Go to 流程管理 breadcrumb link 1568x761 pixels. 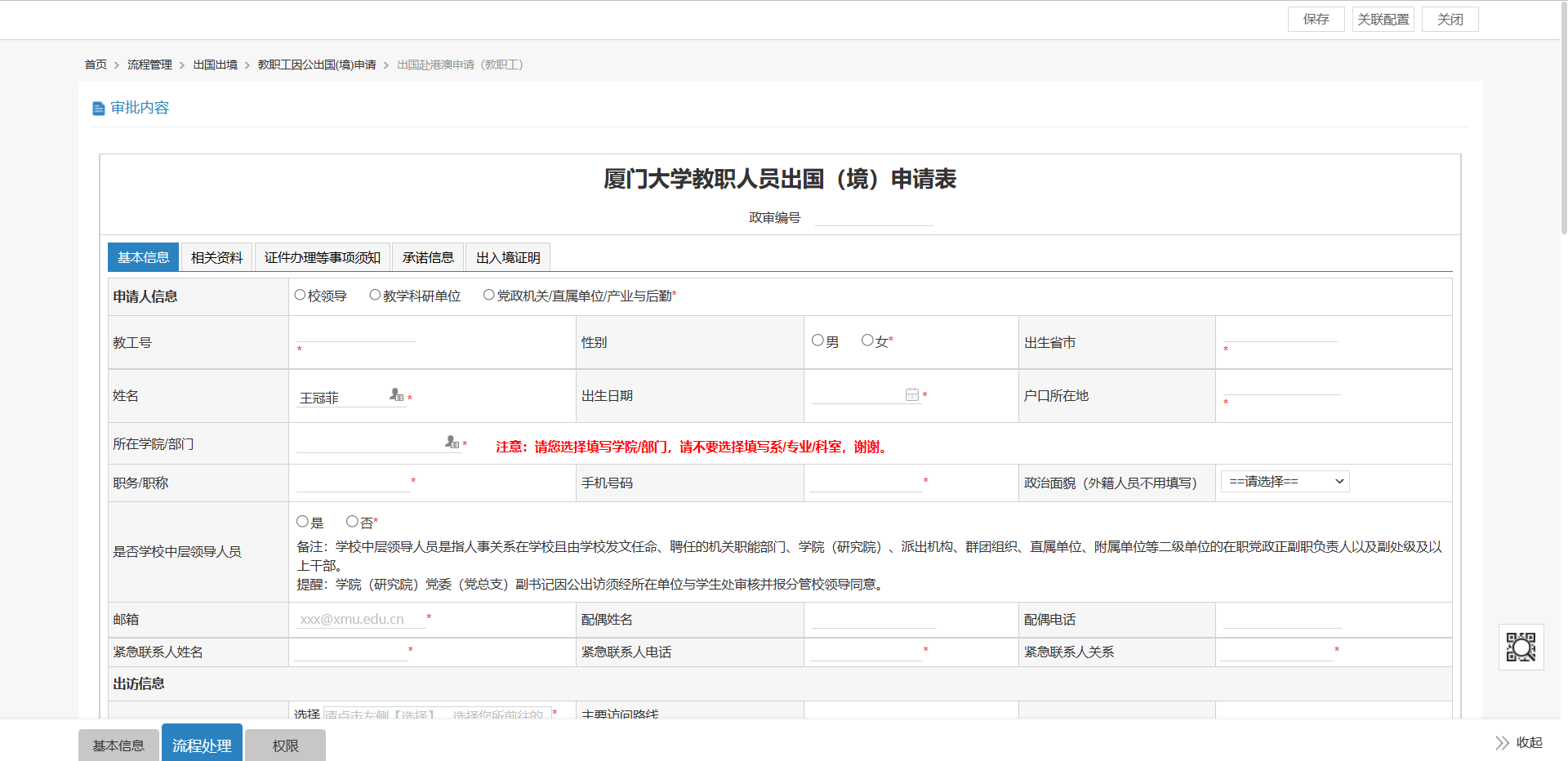pyautogui.click(x=149, y=65)
